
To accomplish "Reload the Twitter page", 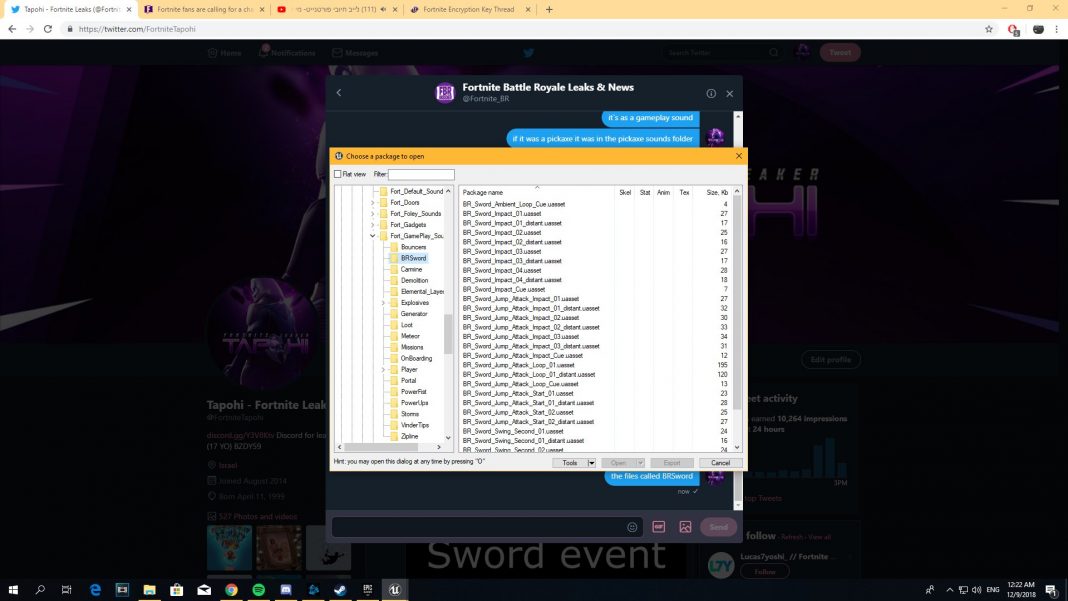I will click(48, 29).
